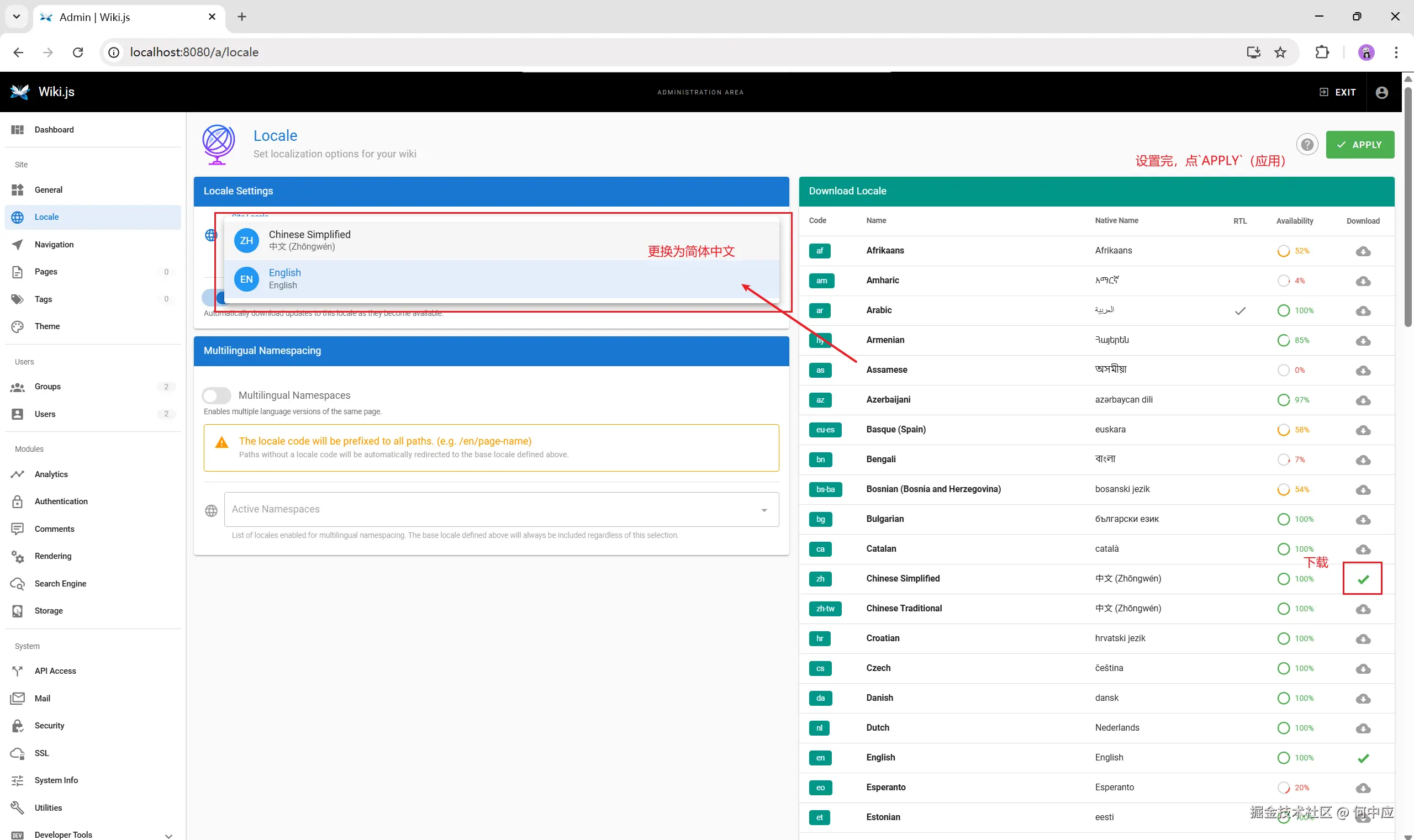Click the browser extensions puzzle icon
This screenshot has width=1414, height=840.
tap(1322, 52)
